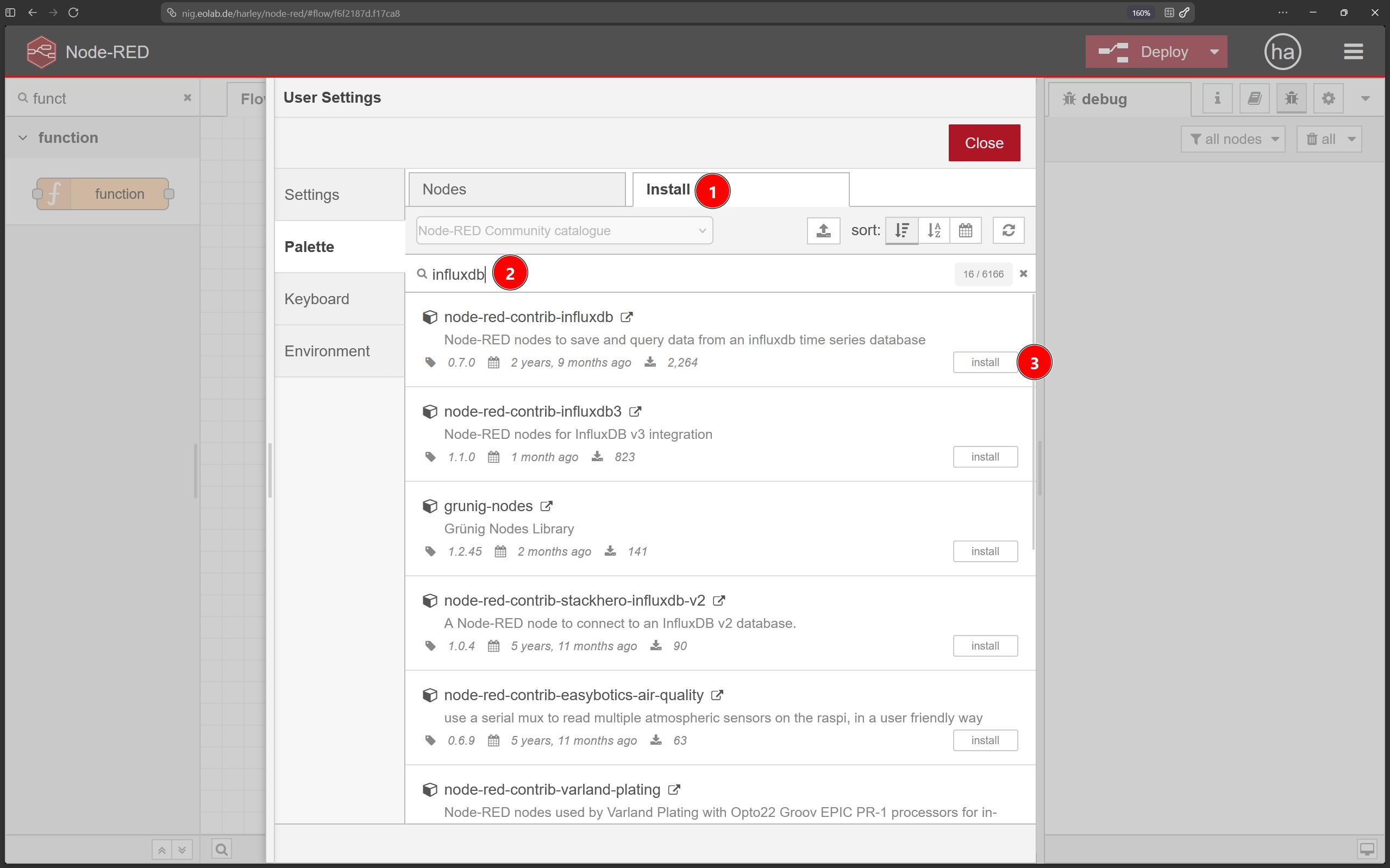Reload the browser page

(73, 12)
